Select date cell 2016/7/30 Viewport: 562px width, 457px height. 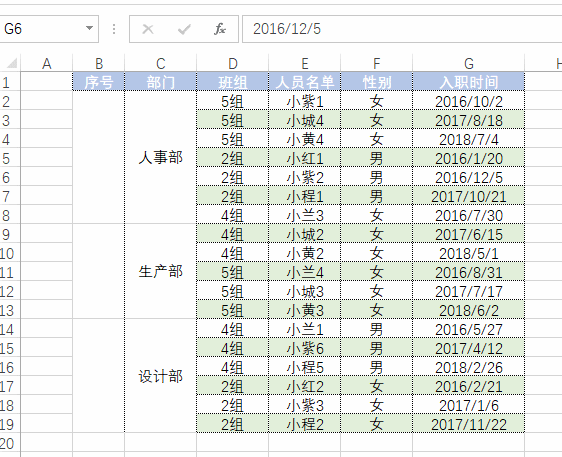click(x=469, y=215)
